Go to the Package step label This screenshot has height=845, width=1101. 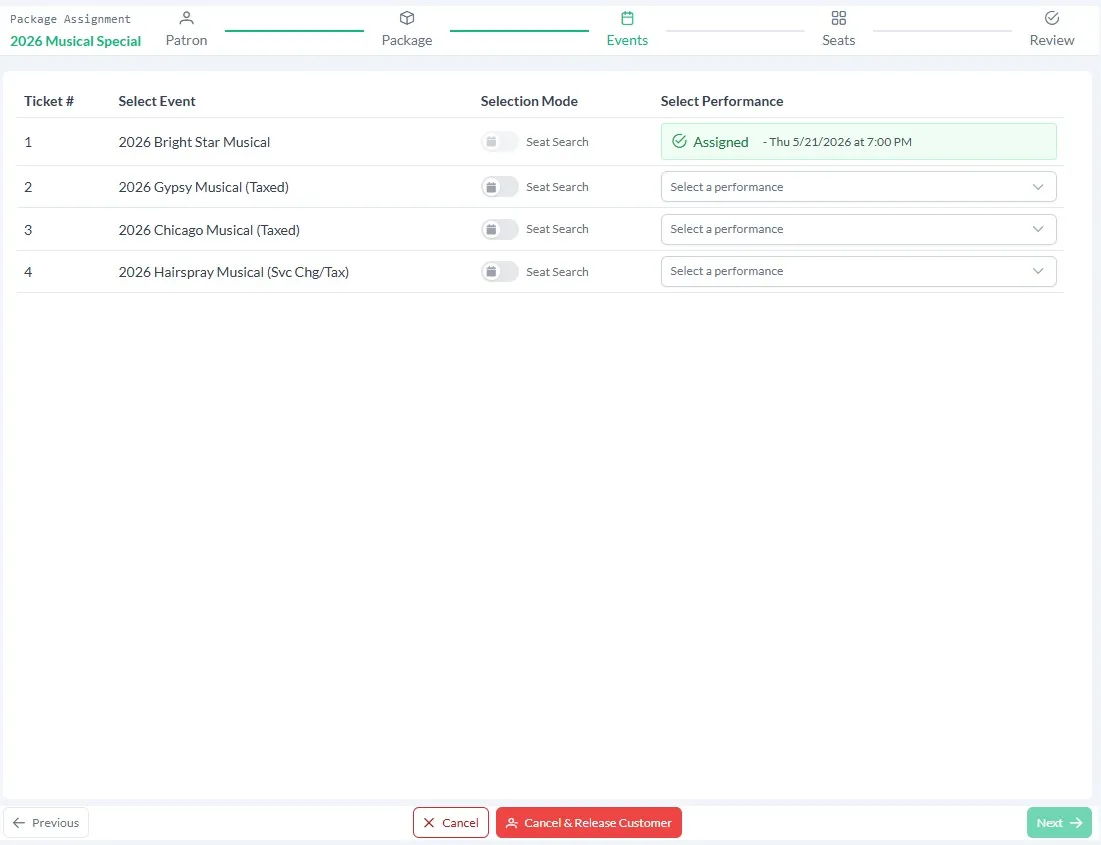[x=407, y=40]
